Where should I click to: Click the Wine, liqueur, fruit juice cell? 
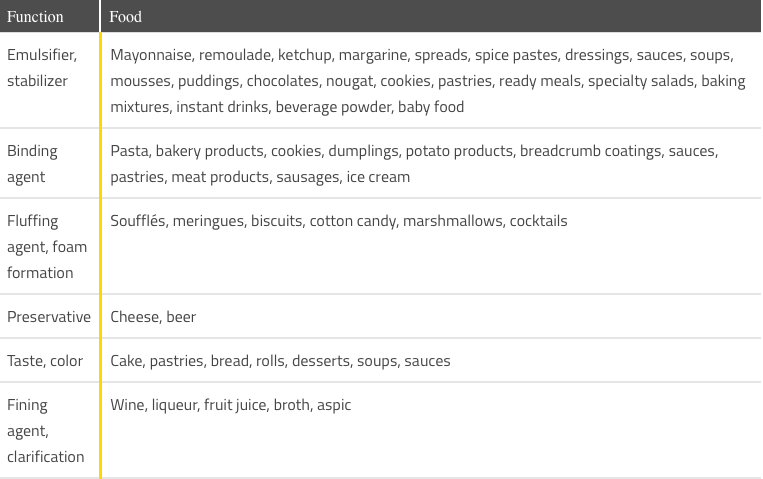[x=431, y=430]
